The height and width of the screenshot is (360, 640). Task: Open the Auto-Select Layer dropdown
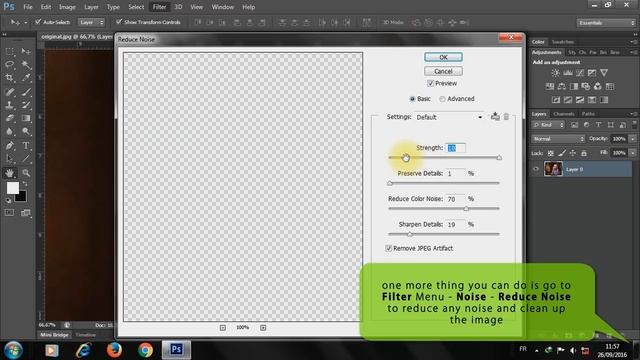[91, 22]
